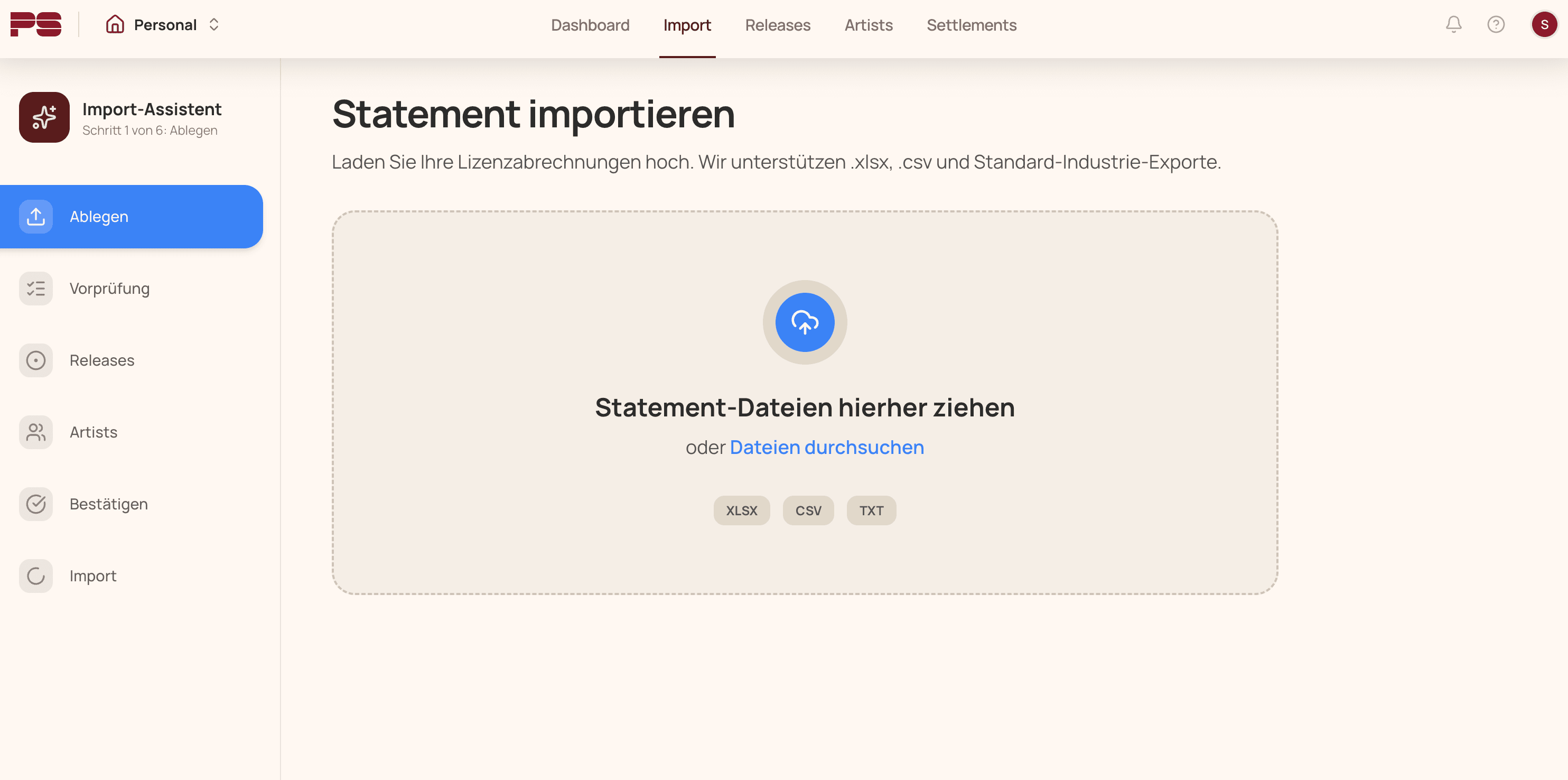
Task: Go to the Dashboard tab
Action: click(590, 25)
